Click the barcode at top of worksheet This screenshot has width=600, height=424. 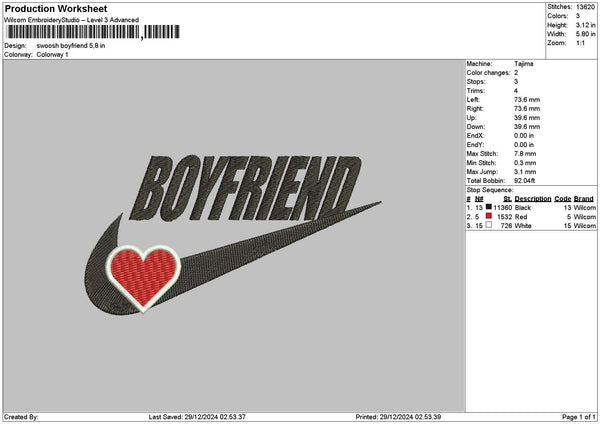[x=93, y=32]
